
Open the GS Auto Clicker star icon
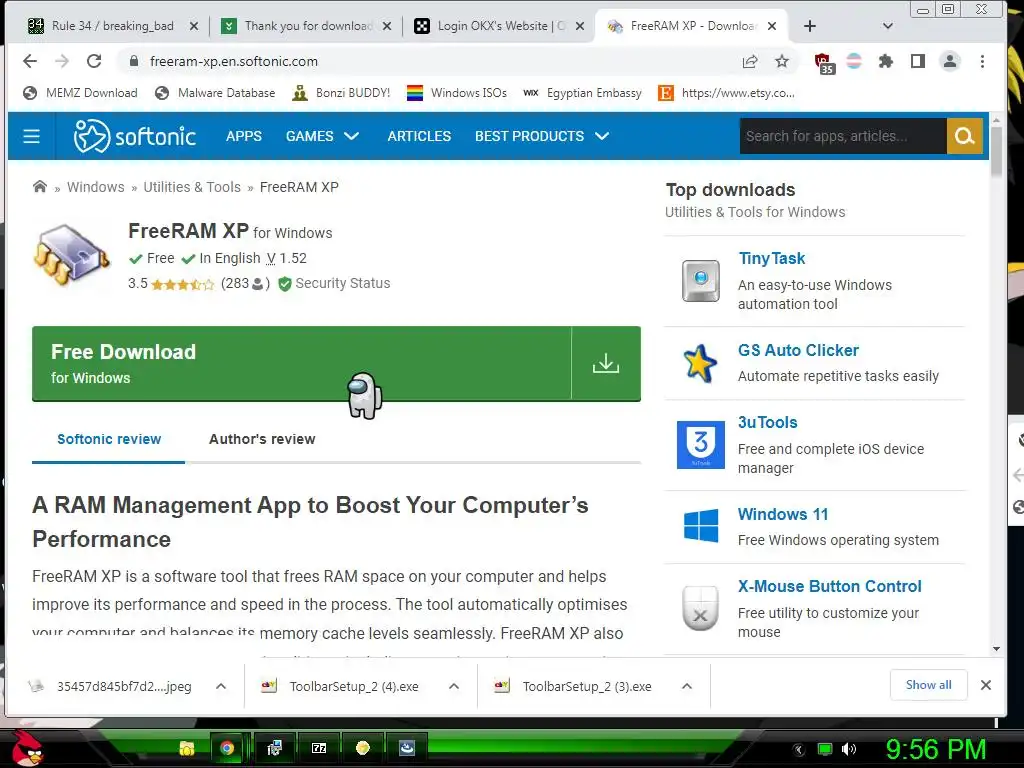pyautogui.click(x=700, y=363)
